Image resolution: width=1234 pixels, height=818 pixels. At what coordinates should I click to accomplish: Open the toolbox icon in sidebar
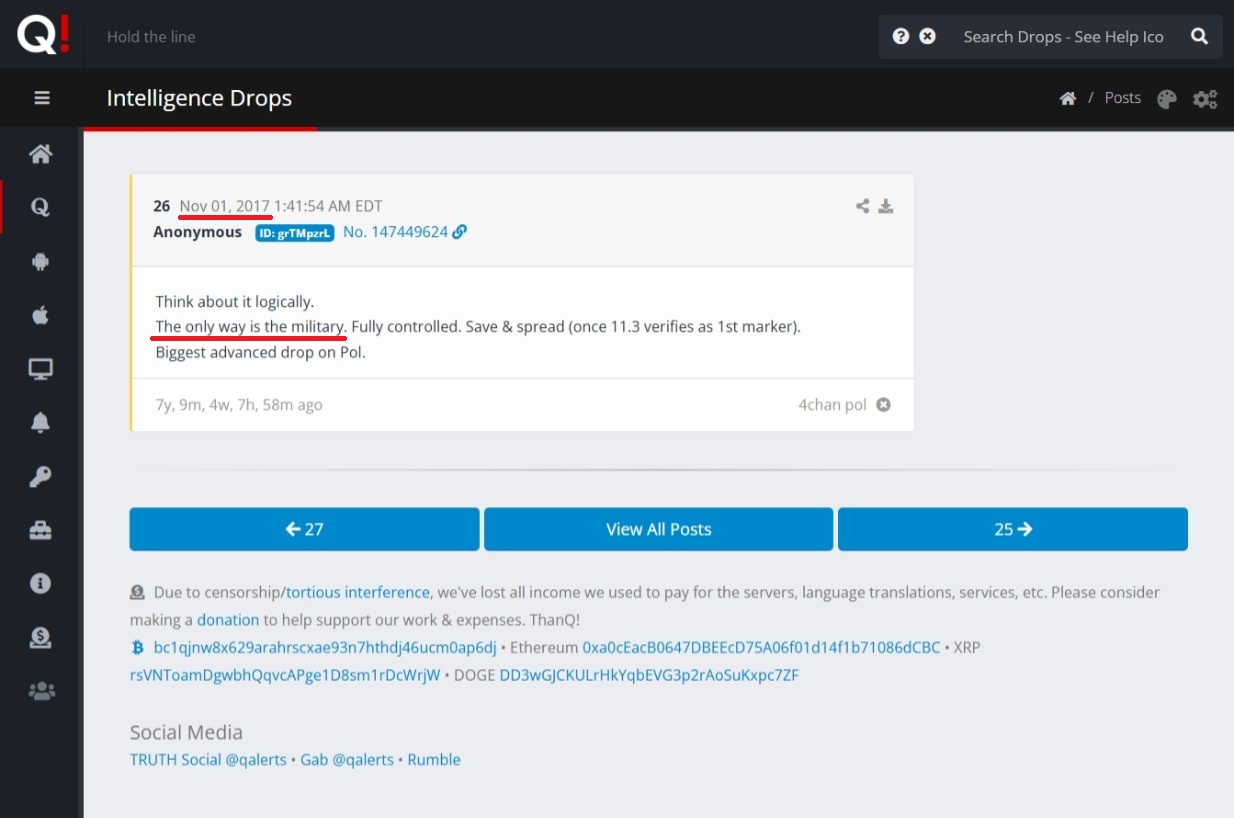[x=41, y=530]
